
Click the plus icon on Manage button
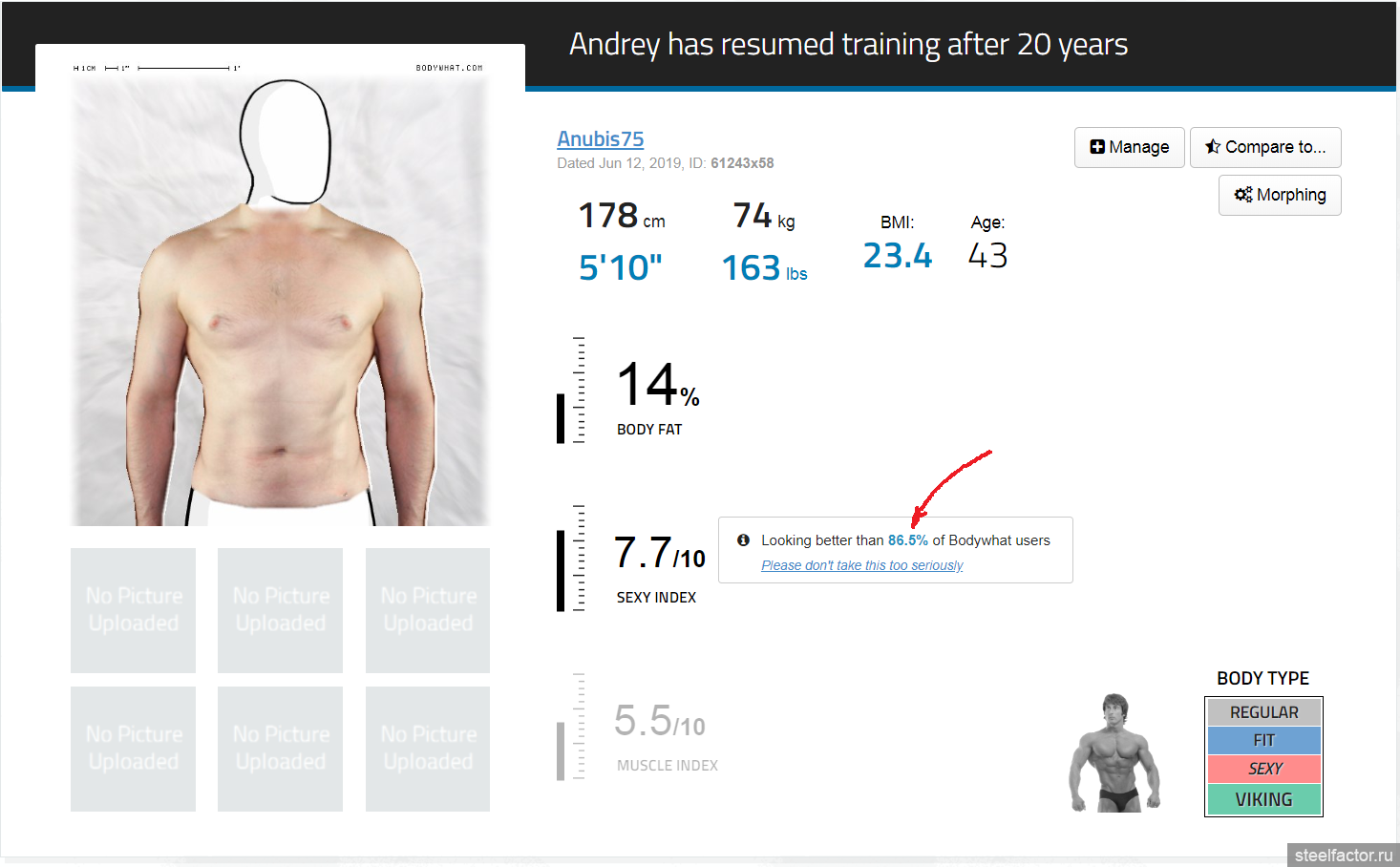[1097, 147]
